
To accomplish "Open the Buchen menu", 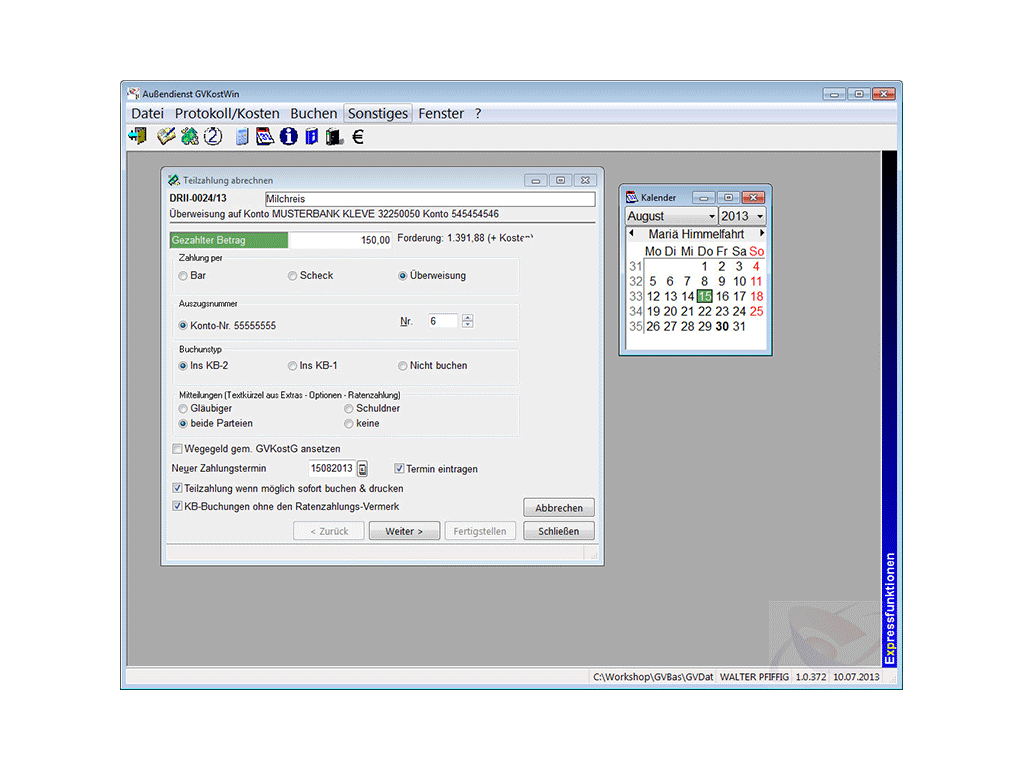I will 313,114.
